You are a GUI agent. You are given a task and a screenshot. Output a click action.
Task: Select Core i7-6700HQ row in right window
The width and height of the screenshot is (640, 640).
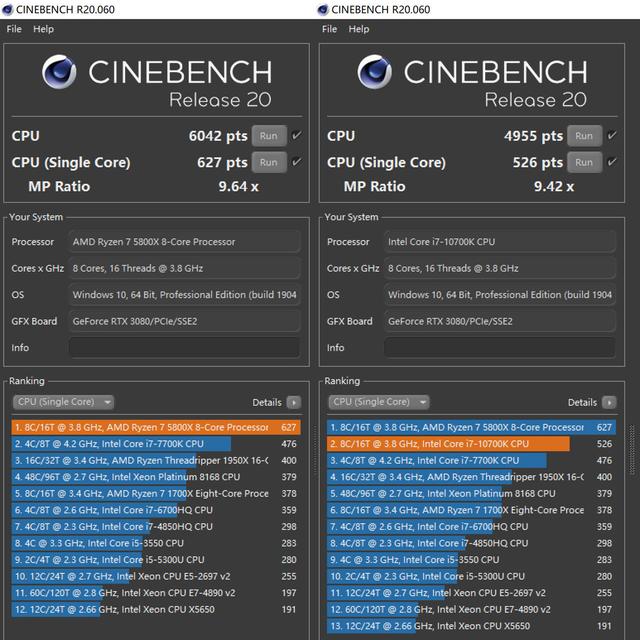pos(471,527)
